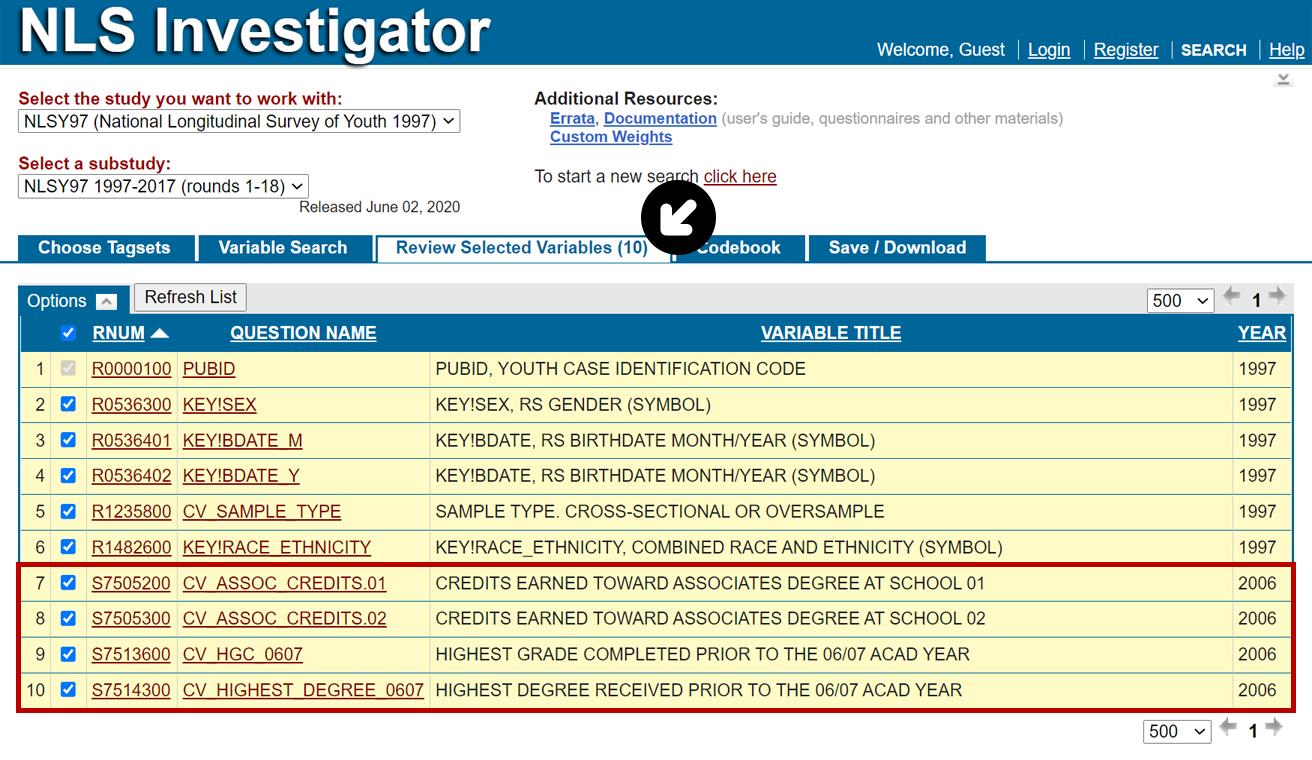The image size is (1312, 760).
Task: Open the Save / Download tab
Action: (897, 248)
